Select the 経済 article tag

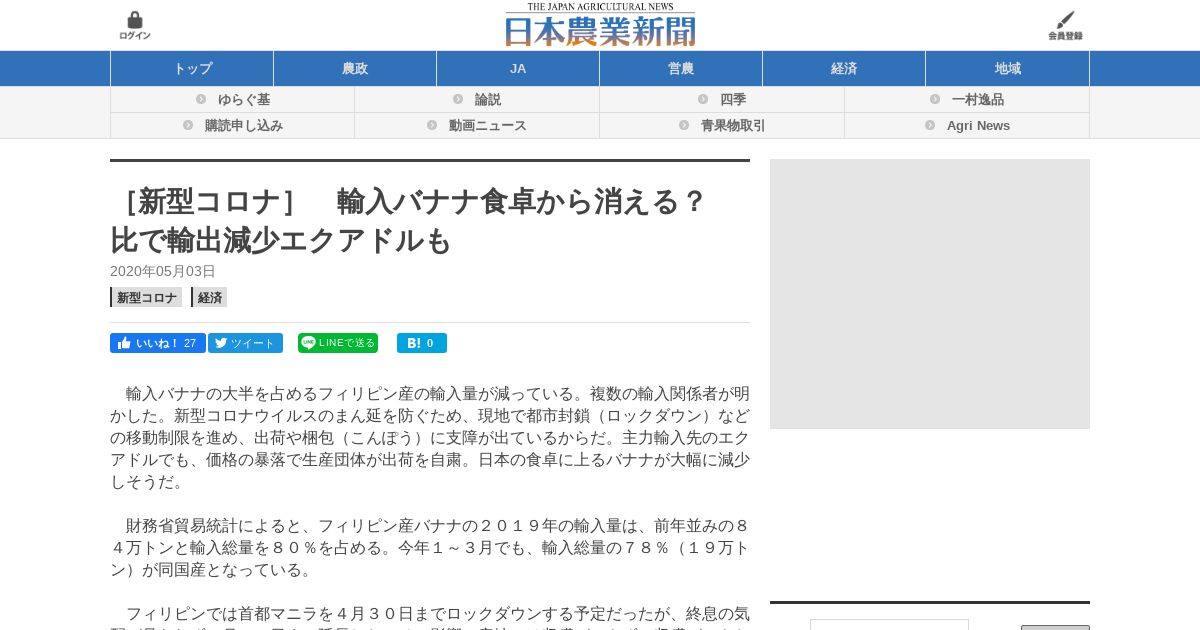coord(209,297)
